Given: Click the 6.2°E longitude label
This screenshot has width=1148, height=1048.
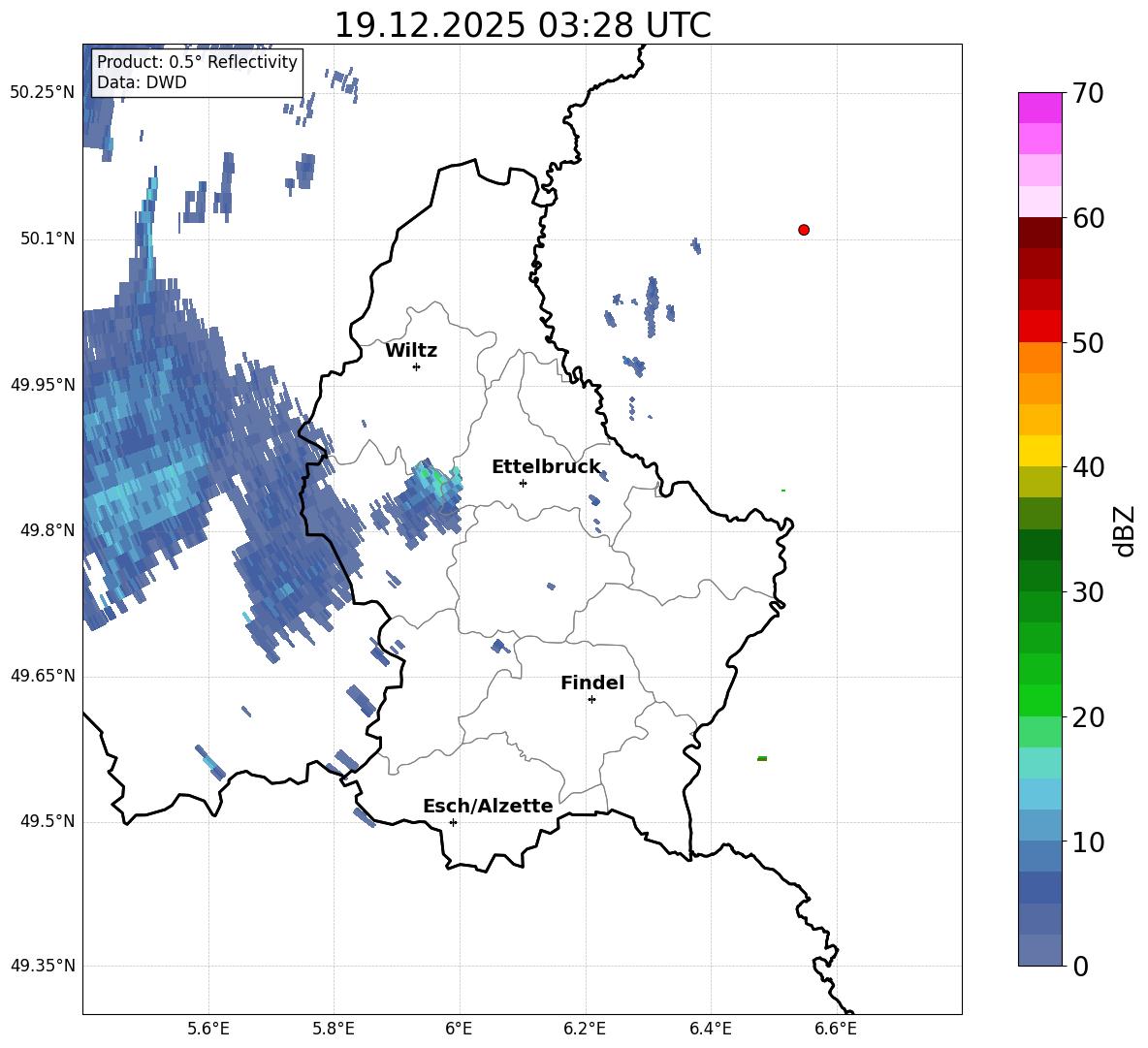Looking at the screenshot, I should pos(585,1029).
